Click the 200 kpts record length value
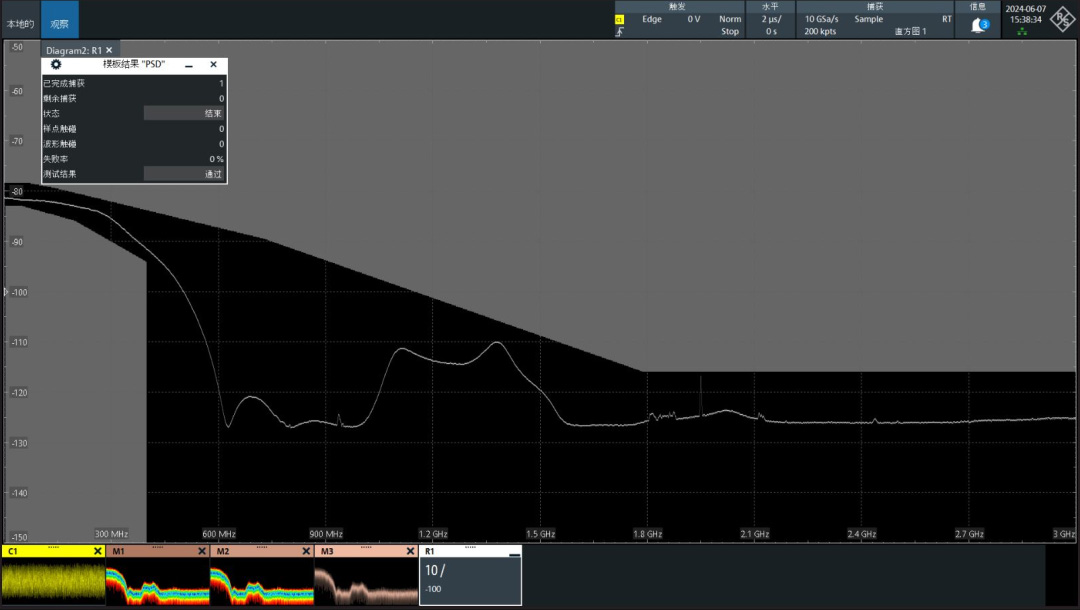 820,32
